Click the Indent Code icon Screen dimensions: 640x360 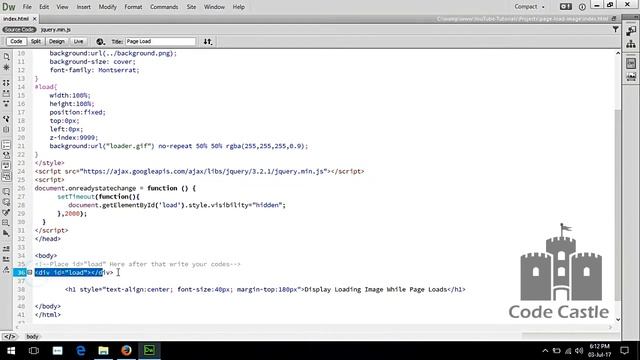pyautogui.click(x=6, y=249)
